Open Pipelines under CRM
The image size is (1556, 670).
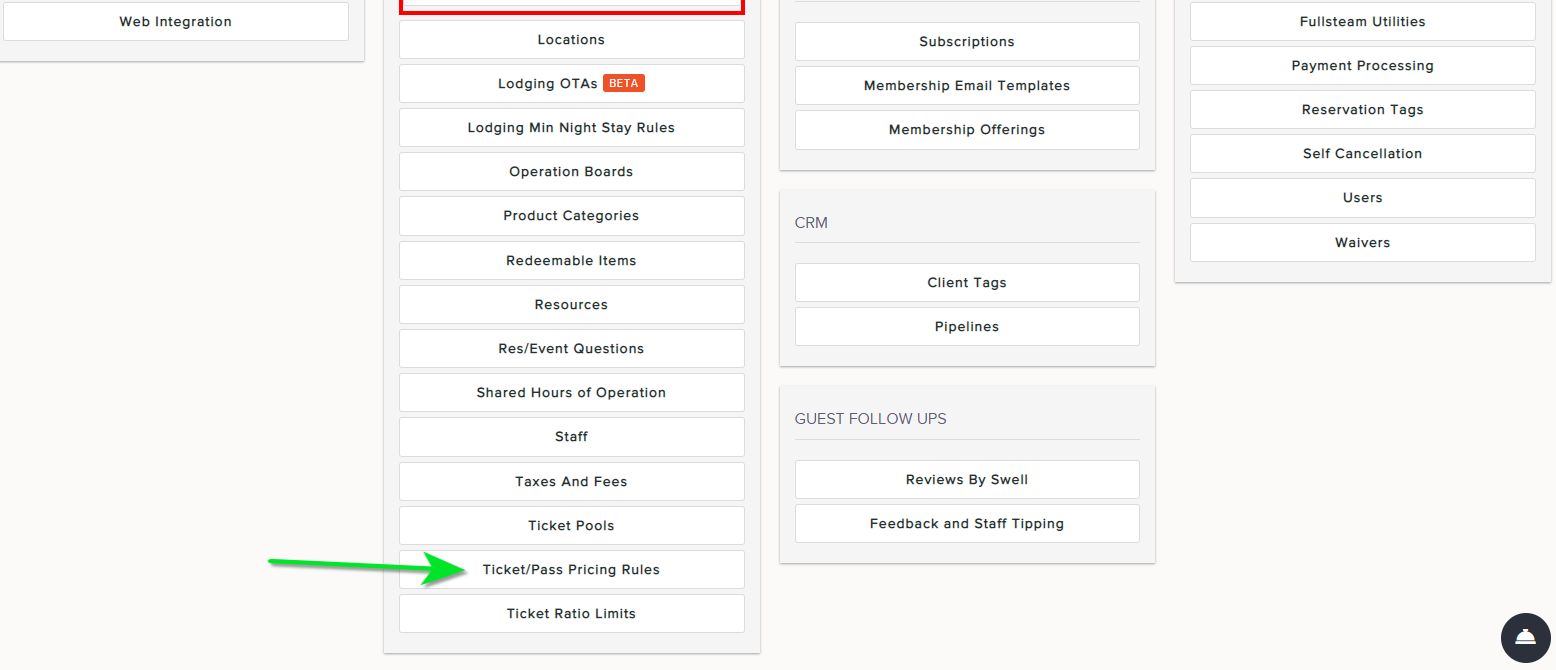[x=967, y=326]
